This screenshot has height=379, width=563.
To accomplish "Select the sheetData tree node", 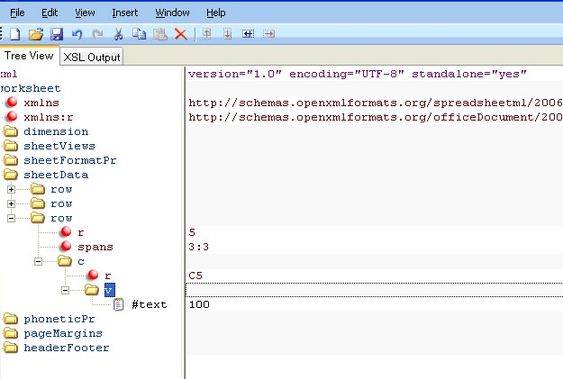I will (56, 175).
